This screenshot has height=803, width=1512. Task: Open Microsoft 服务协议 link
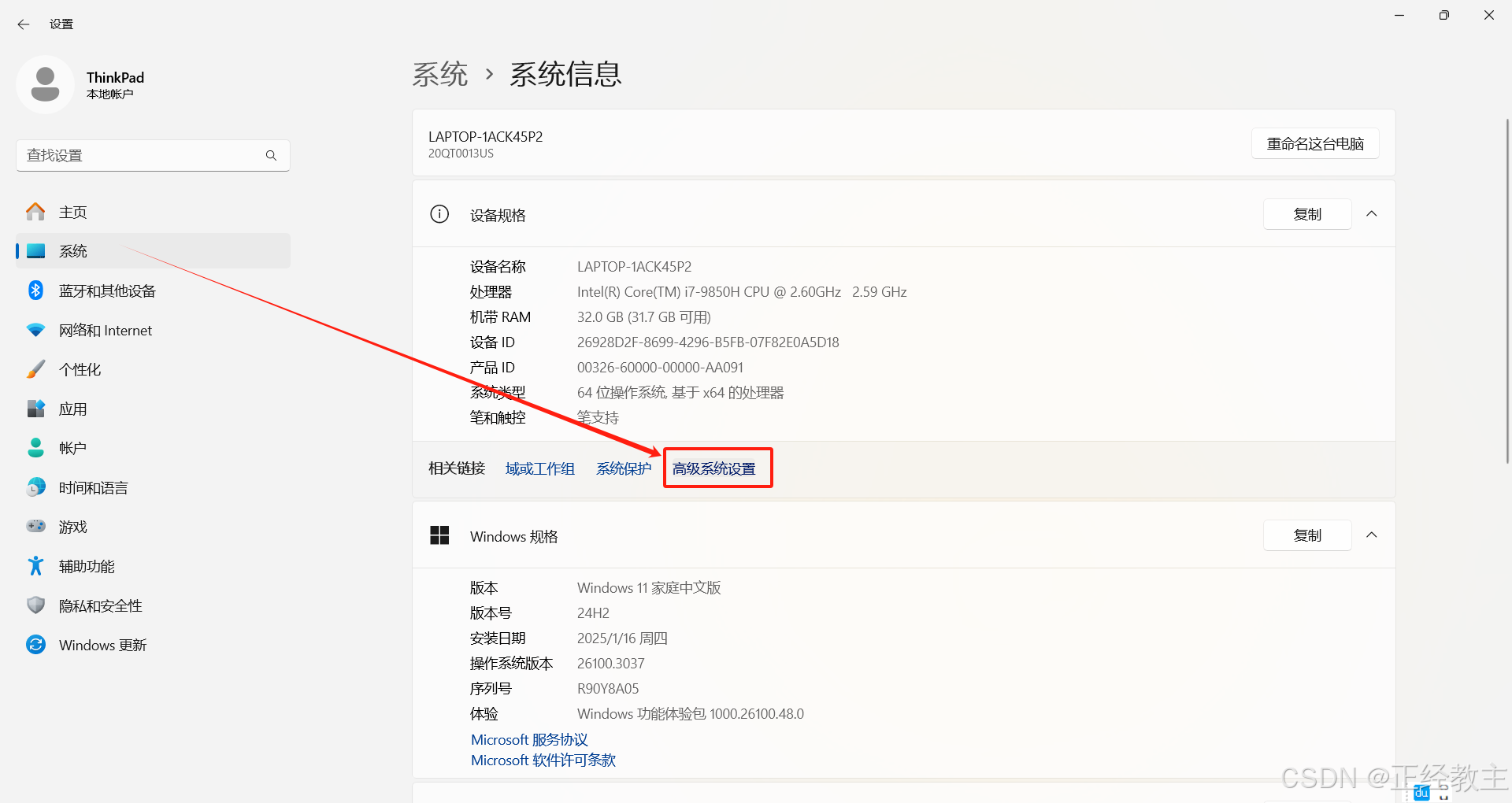[529, 739]
